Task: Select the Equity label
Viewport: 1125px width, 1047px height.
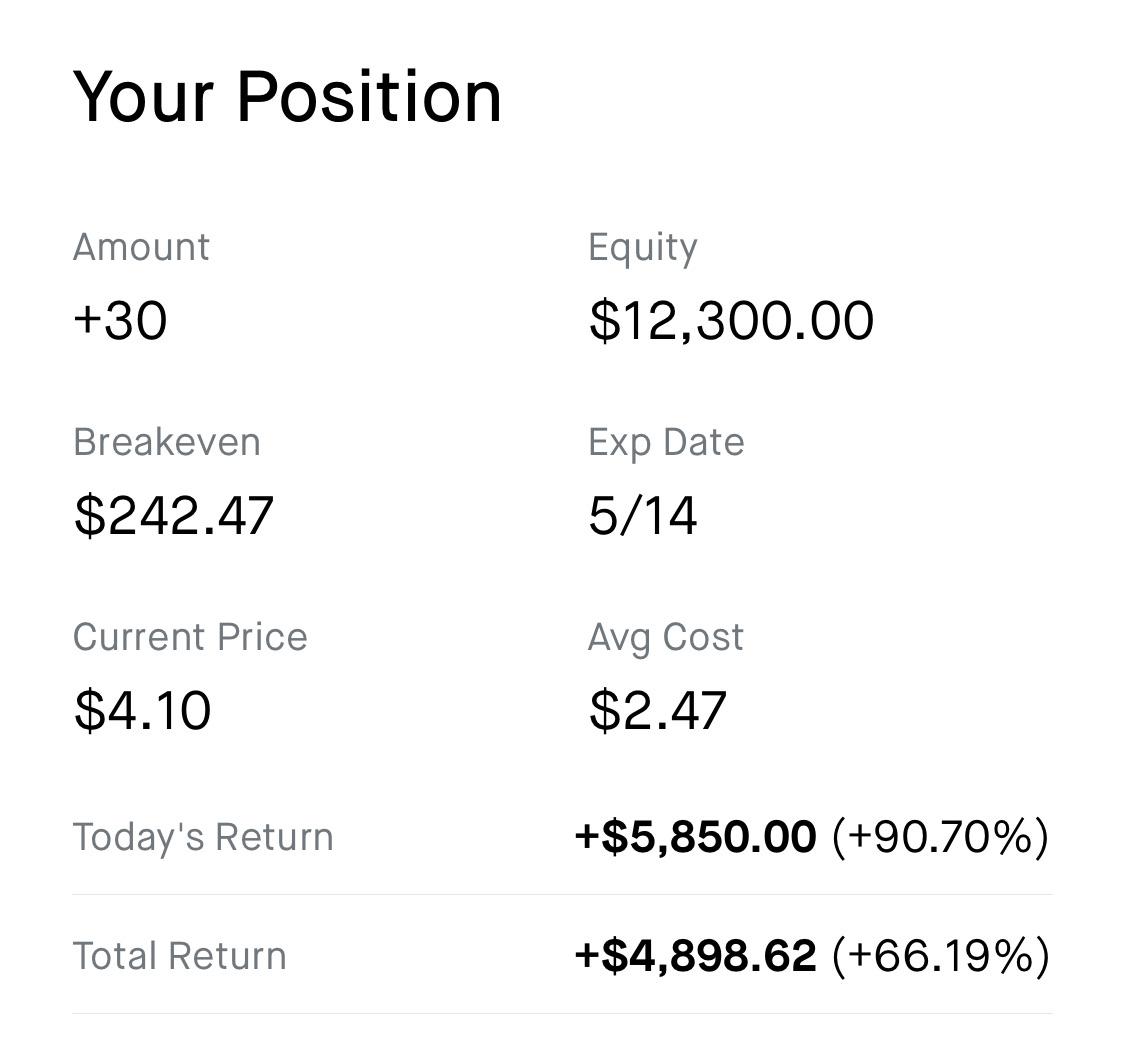Action: pos(642,247)
